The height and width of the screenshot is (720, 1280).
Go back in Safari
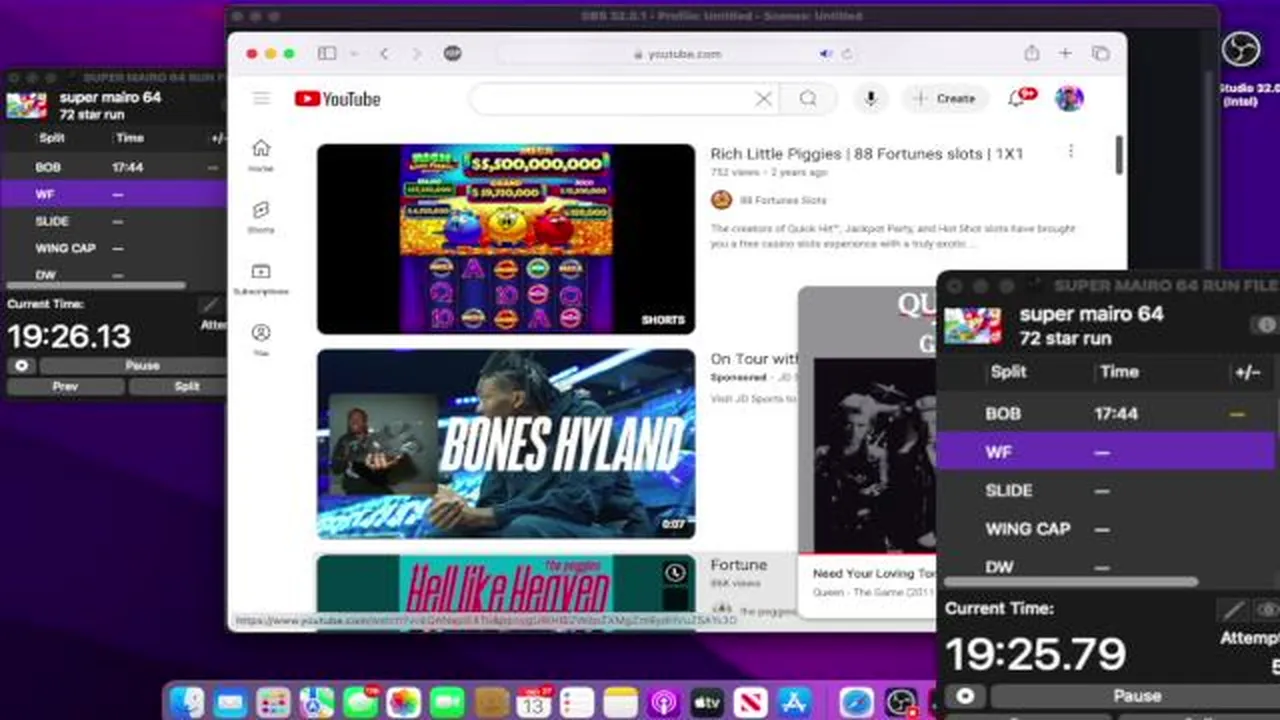click(x=384, y=54)
